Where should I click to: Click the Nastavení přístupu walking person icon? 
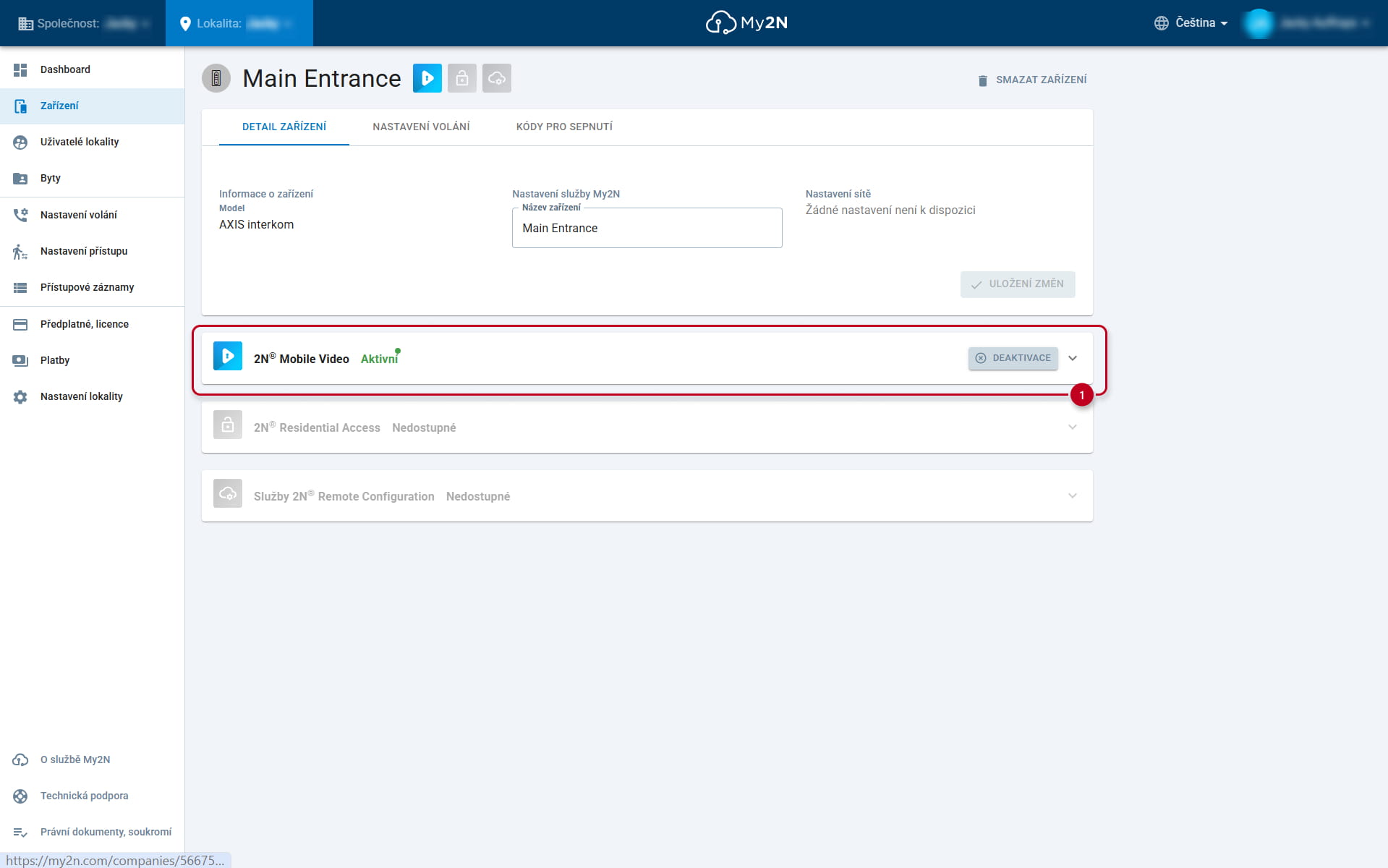coord(20,251)
